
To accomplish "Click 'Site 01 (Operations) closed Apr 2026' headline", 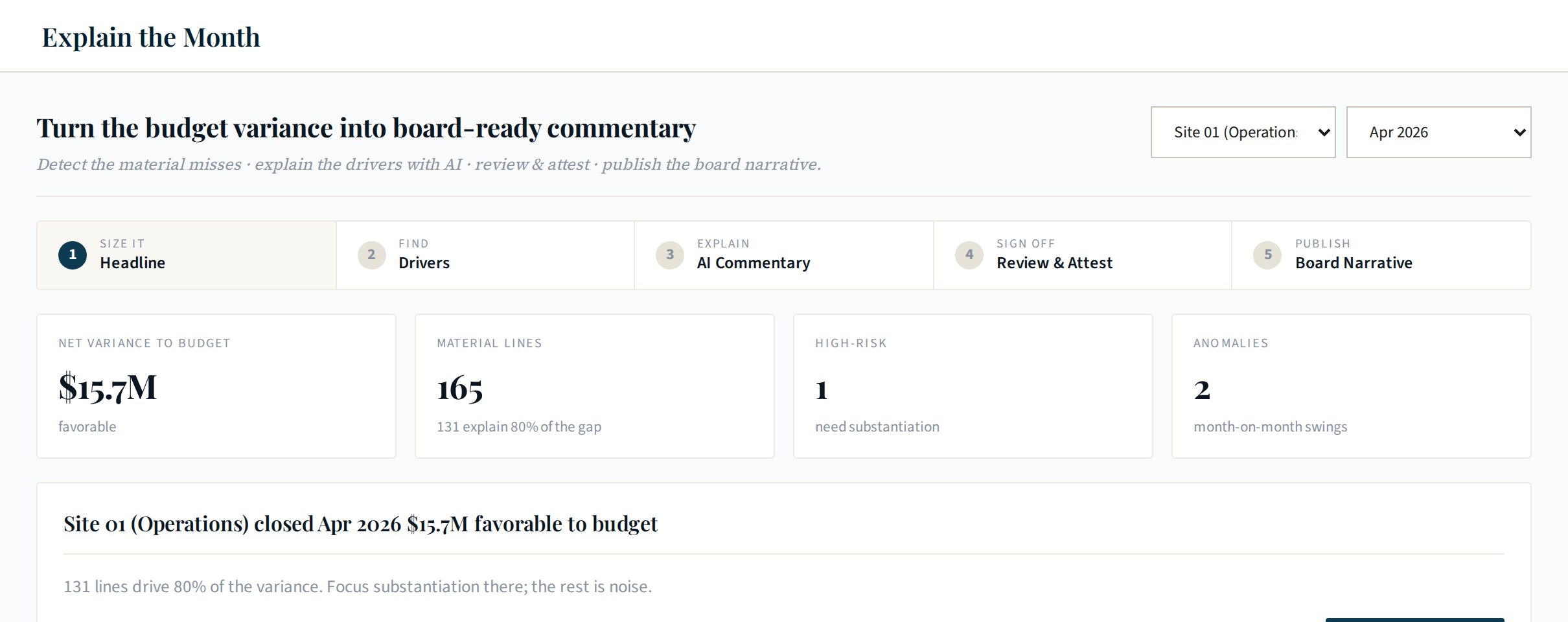I will click(360, 524).
